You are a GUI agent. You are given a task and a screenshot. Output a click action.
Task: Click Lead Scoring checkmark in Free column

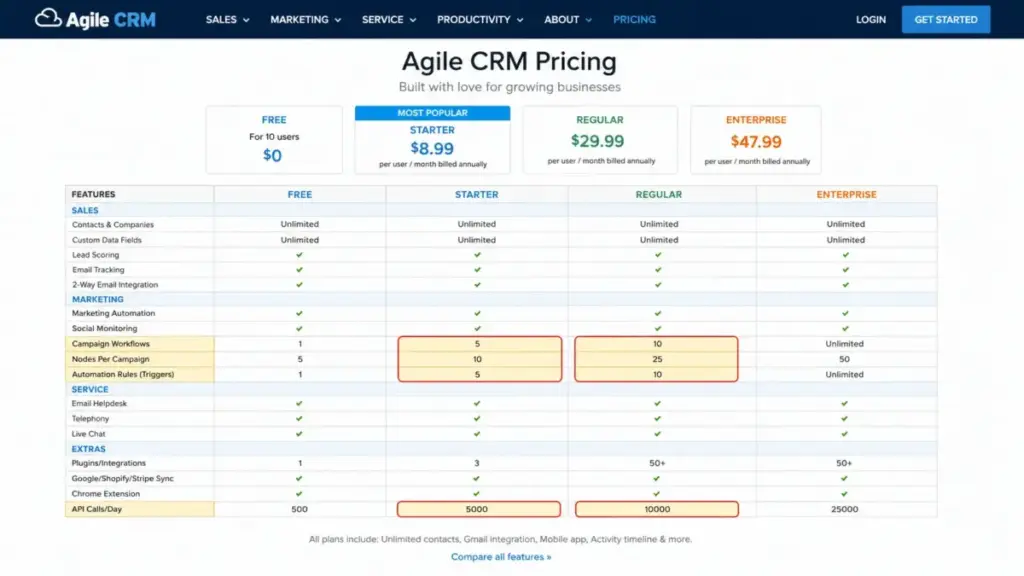pyautogui.click(x=300, y=255)
